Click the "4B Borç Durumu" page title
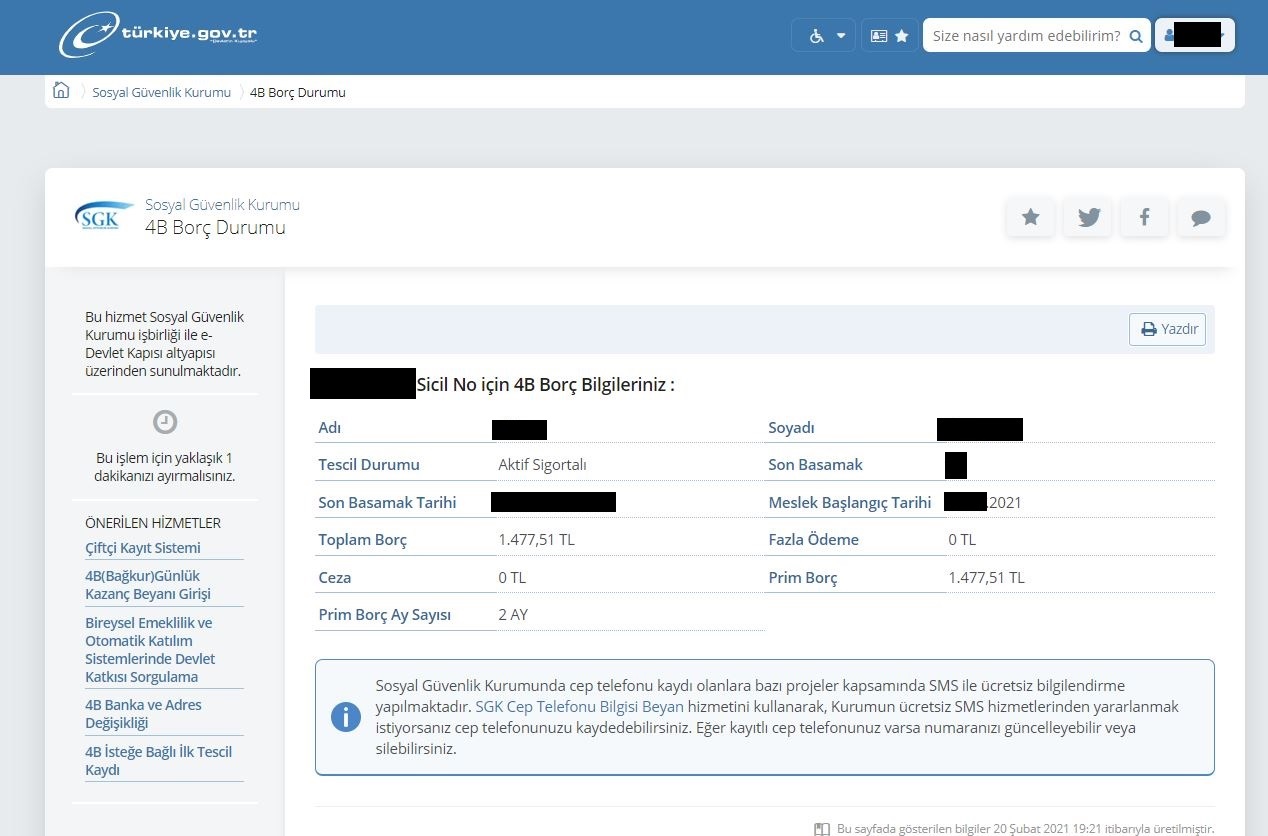This screenshot has height=836, width=1268. pyautogui.click(x=215, y=227)
